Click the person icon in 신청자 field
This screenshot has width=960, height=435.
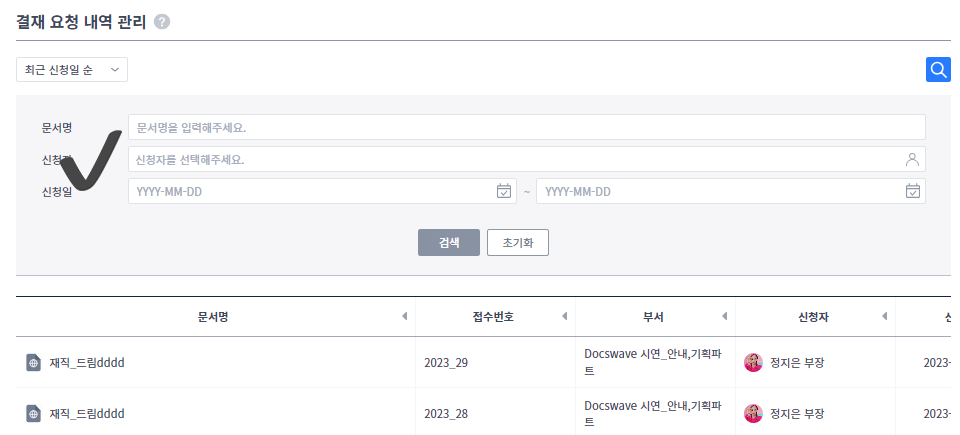tap(912, 159)
